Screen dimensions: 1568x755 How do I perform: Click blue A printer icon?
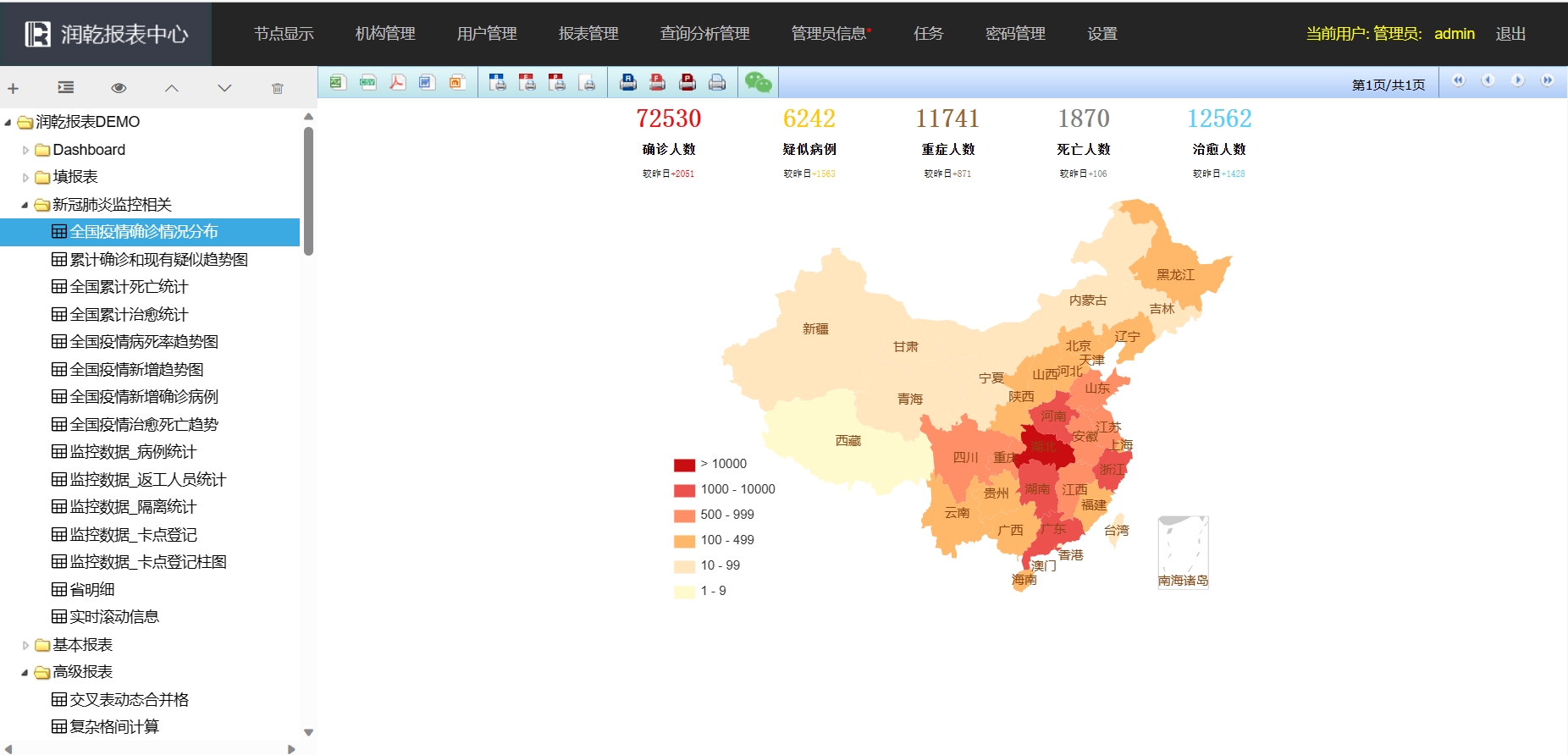(x=628, y=82)
